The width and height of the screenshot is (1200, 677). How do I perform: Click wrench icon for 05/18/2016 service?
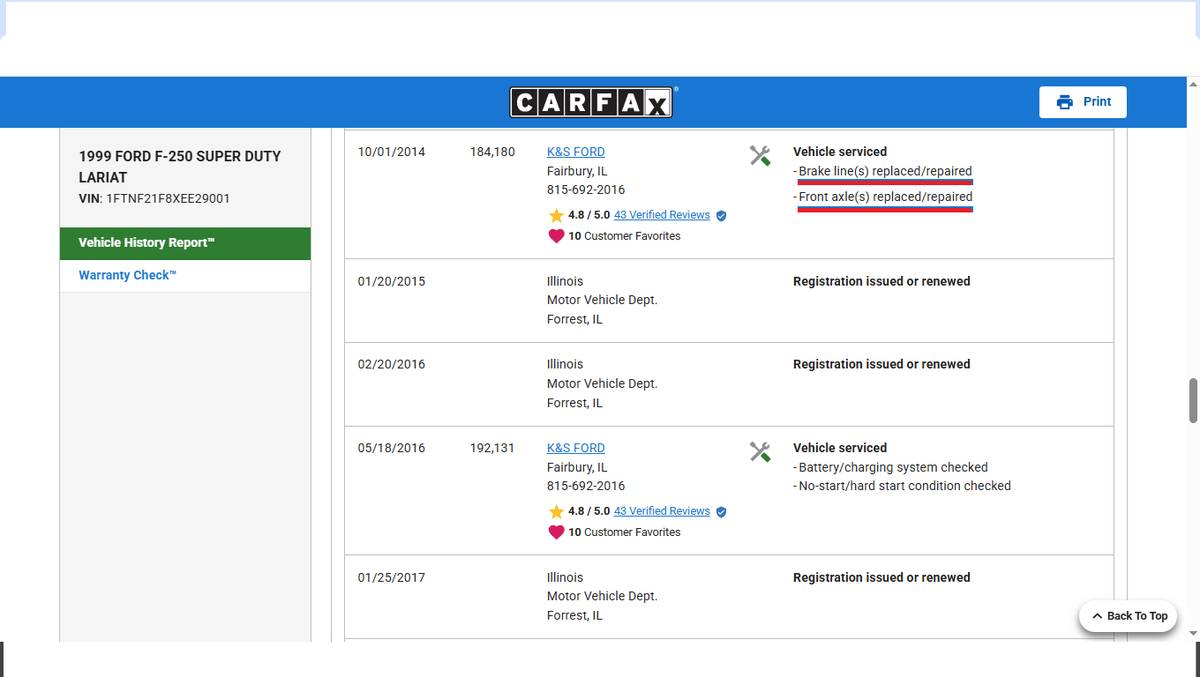760,452
